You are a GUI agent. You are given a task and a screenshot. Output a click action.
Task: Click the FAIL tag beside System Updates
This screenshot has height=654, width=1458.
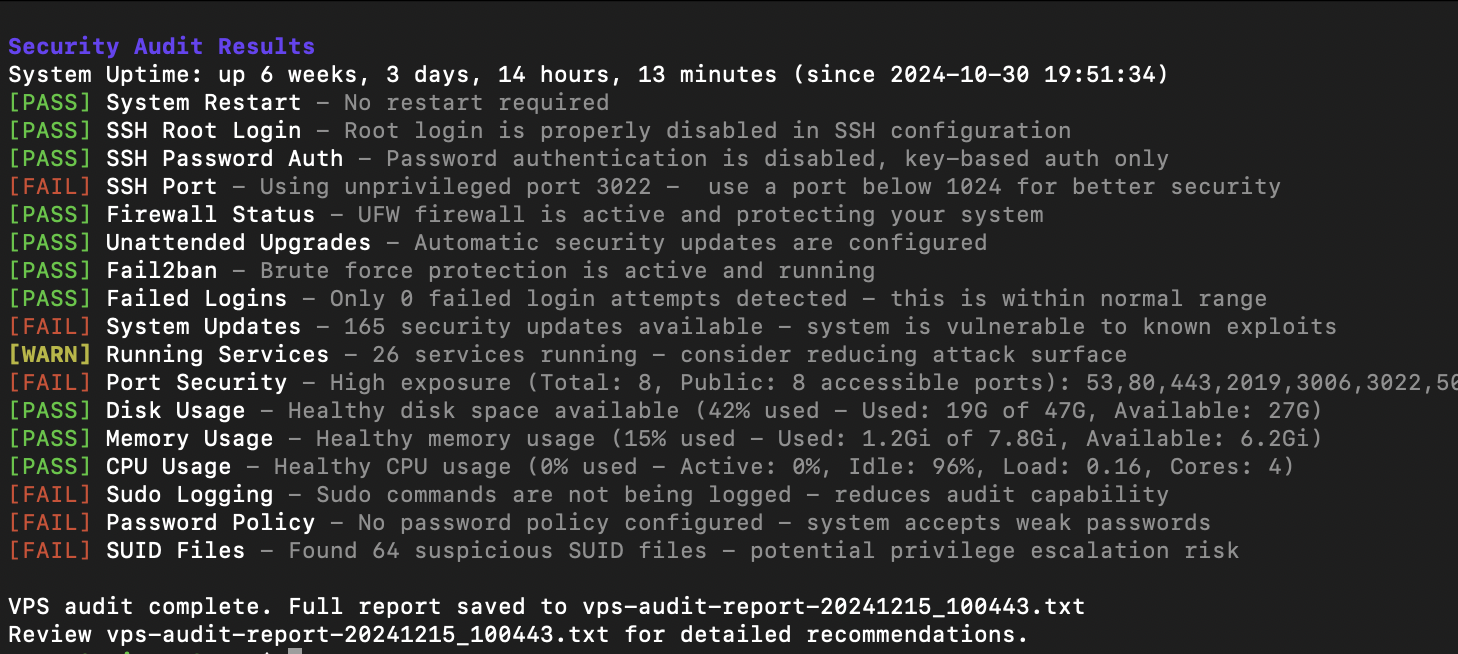point(50,326)
